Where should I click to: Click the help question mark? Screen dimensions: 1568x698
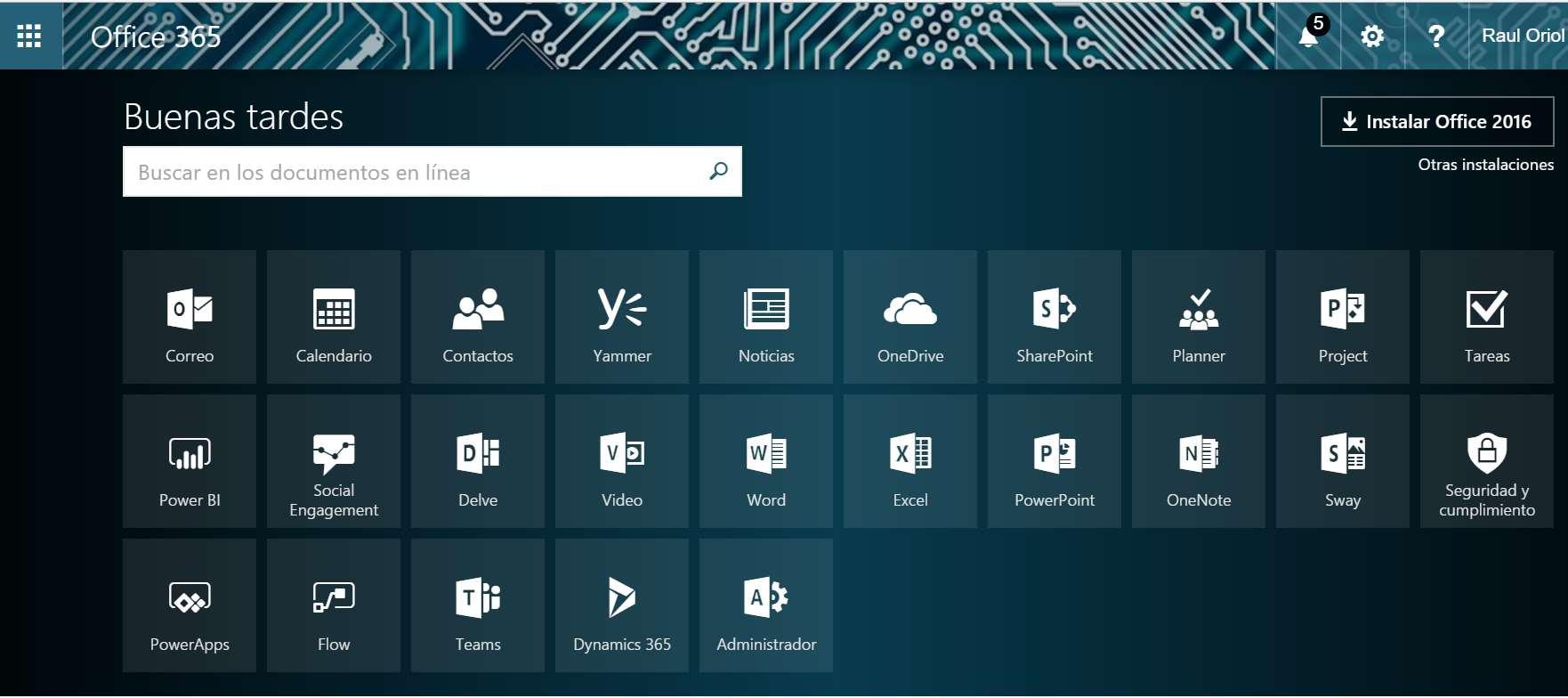[1435, 37]
